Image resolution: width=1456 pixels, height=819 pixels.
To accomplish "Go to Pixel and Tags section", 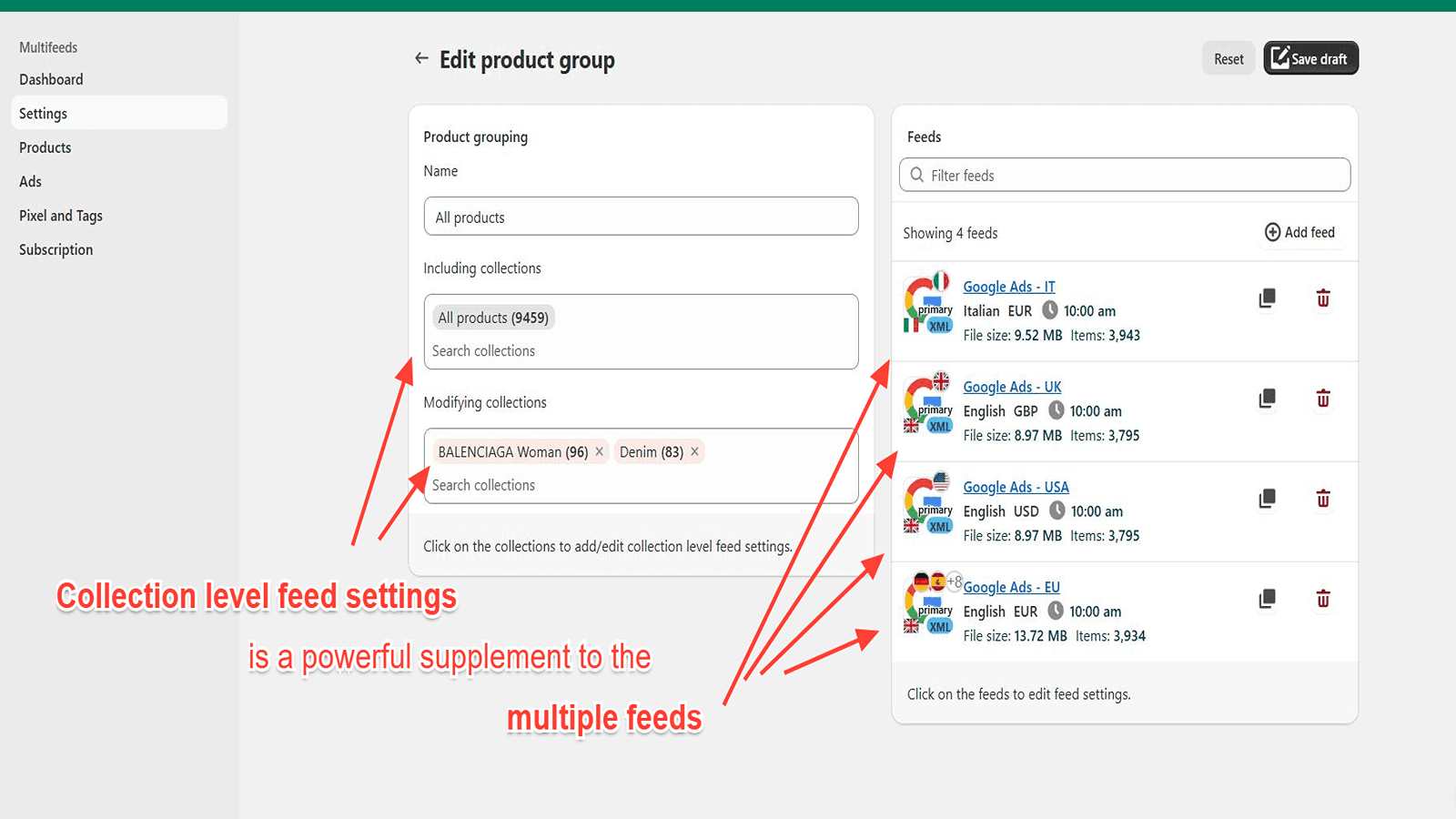I will click(61, 216).
